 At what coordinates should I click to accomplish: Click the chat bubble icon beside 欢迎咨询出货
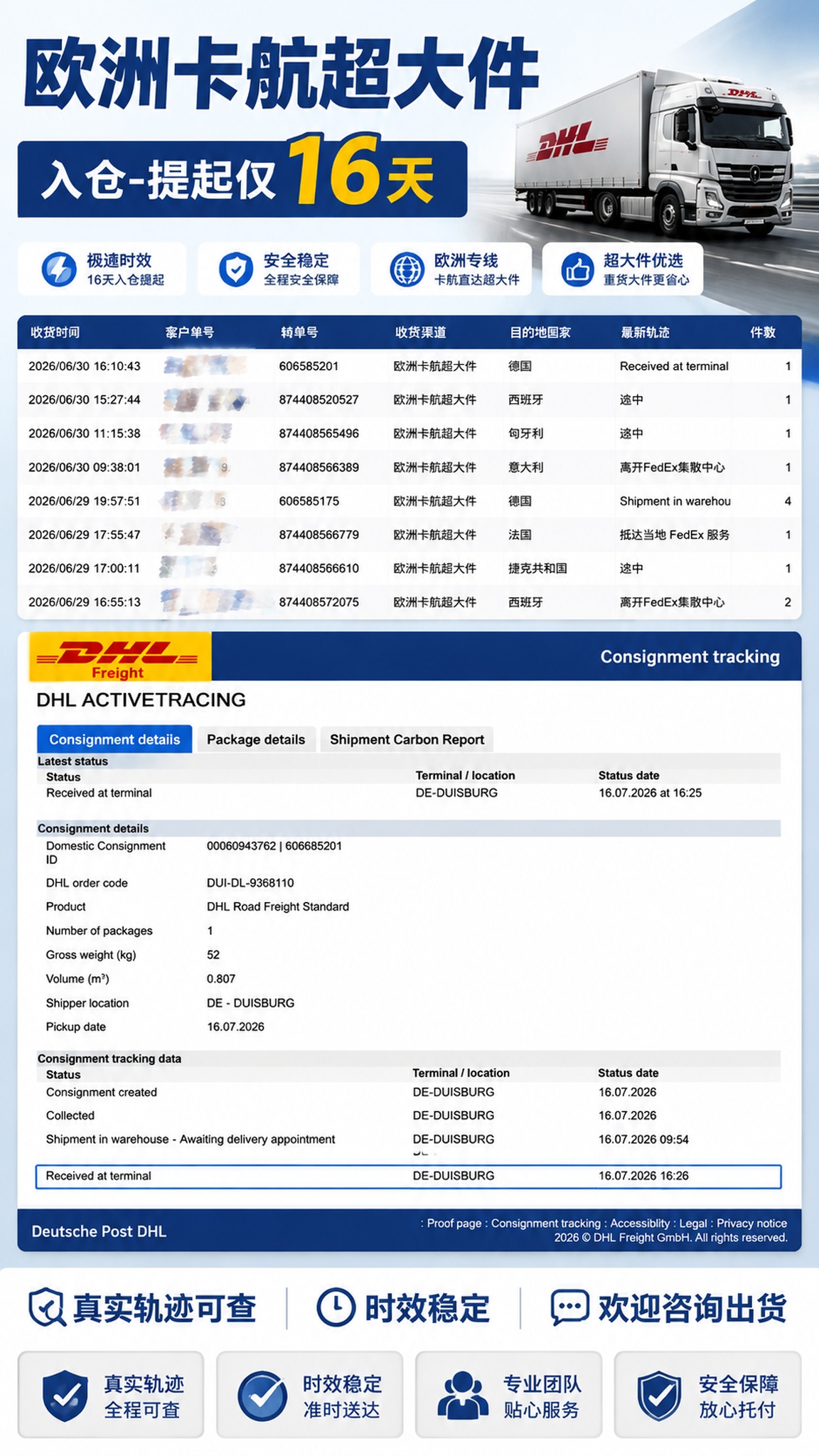click(569, 1307)
